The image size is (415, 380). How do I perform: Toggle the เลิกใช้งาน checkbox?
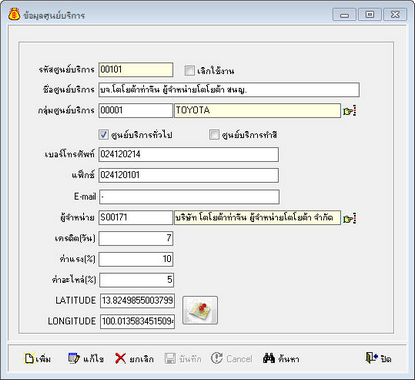click(x=189, y=70)
